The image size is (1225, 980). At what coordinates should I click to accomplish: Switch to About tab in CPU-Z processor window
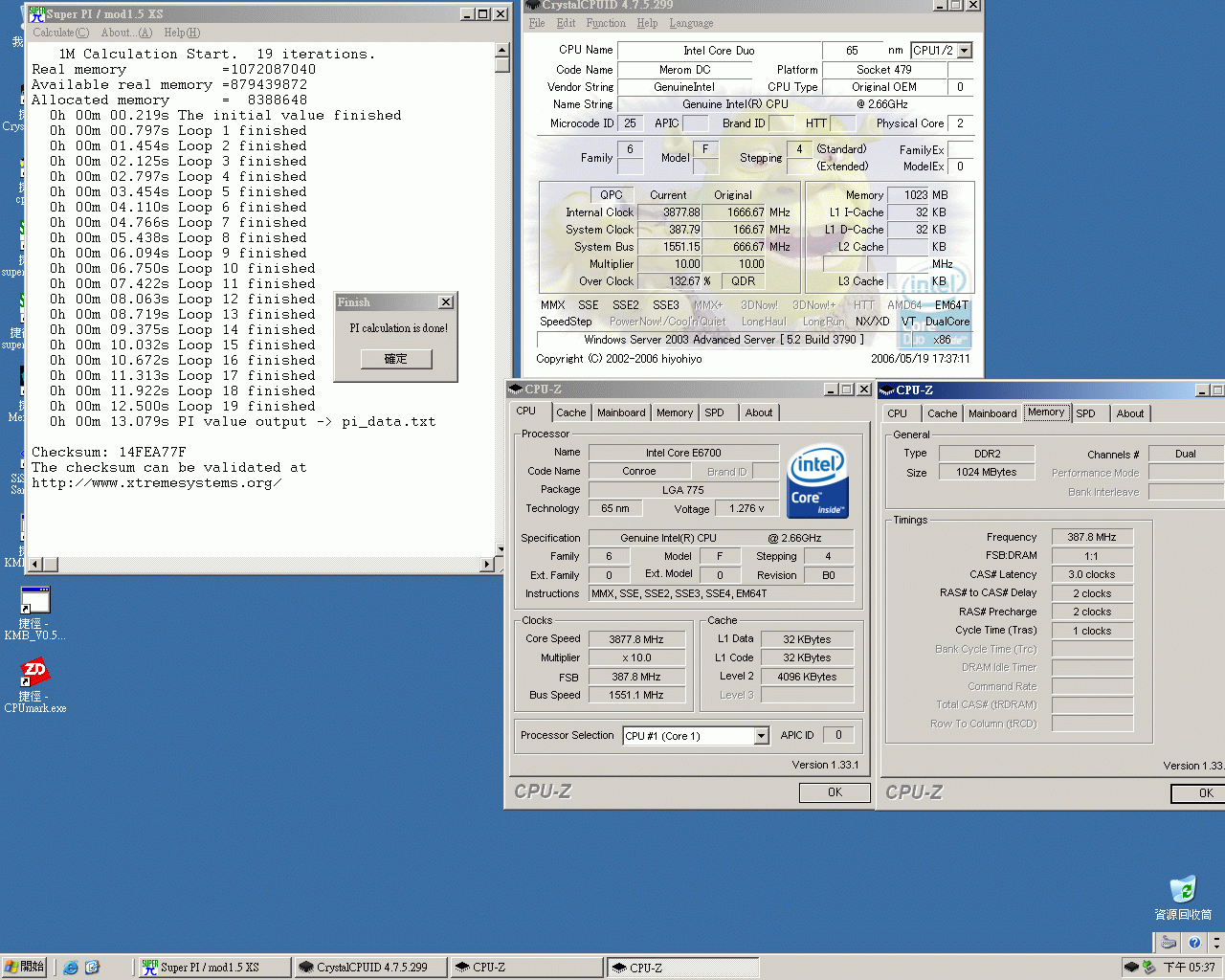759,412
